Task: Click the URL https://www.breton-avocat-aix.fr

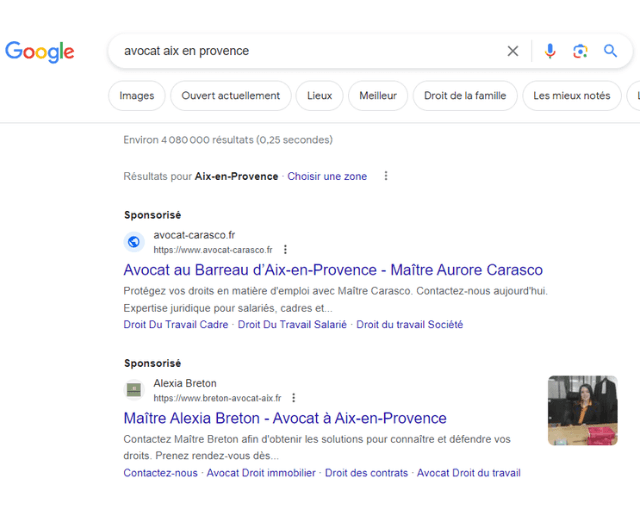Action: pos(217,398)
